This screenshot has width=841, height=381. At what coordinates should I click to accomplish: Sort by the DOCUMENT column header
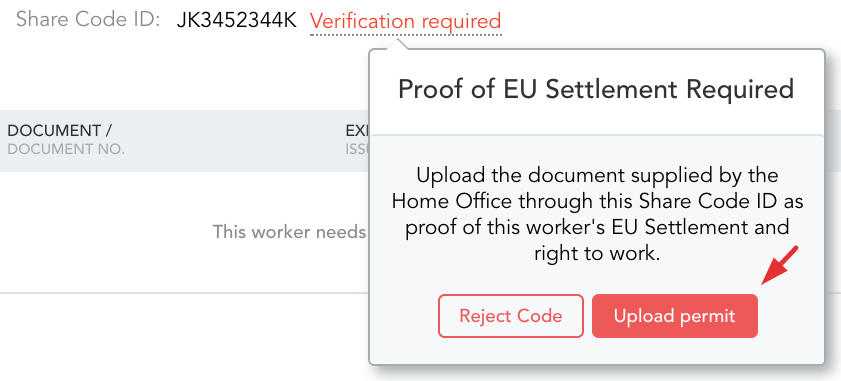tap(60, 130)
